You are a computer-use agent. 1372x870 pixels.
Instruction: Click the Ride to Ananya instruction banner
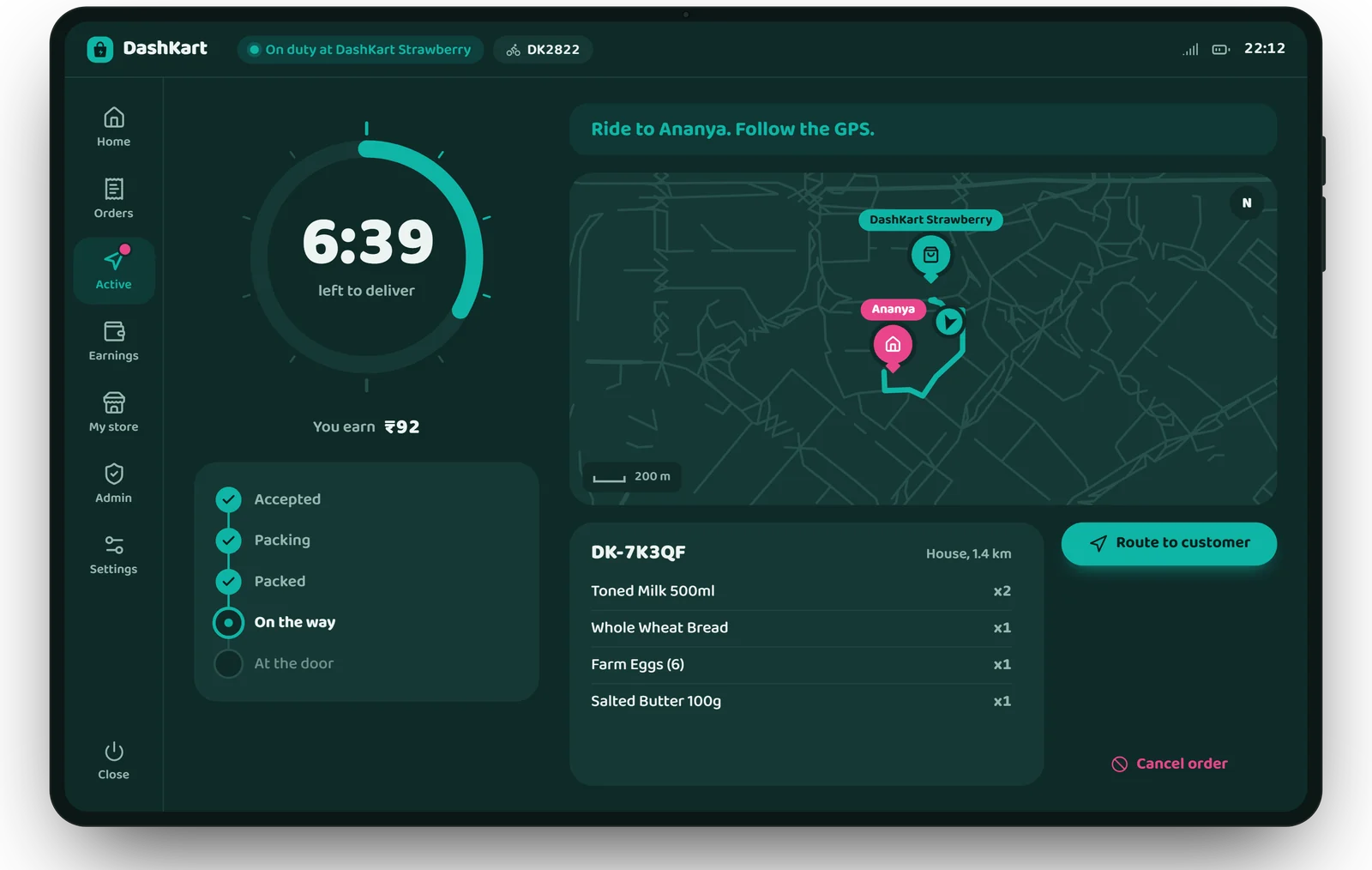923,130
